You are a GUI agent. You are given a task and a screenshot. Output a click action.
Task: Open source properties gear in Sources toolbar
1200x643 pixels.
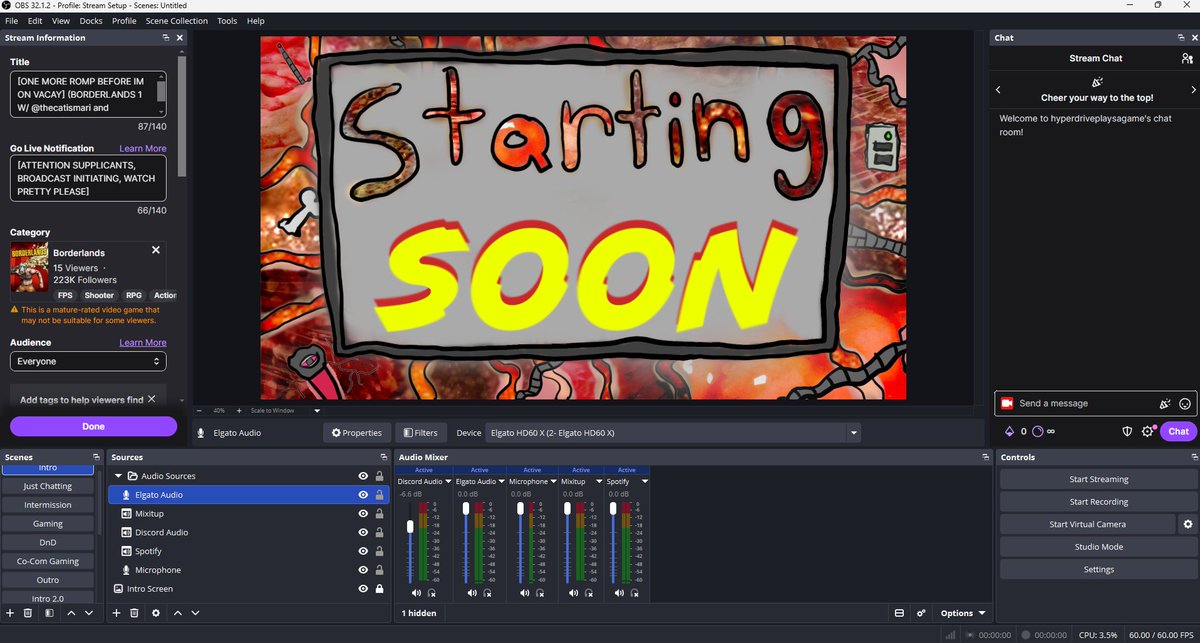pyautogui.click(x=155, y=612)
